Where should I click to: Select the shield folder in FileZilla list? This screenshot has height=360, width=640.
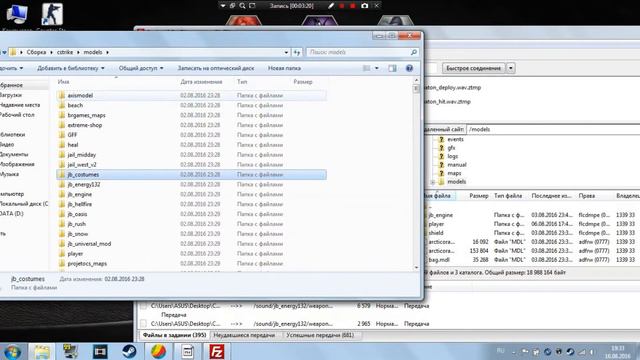436,233
